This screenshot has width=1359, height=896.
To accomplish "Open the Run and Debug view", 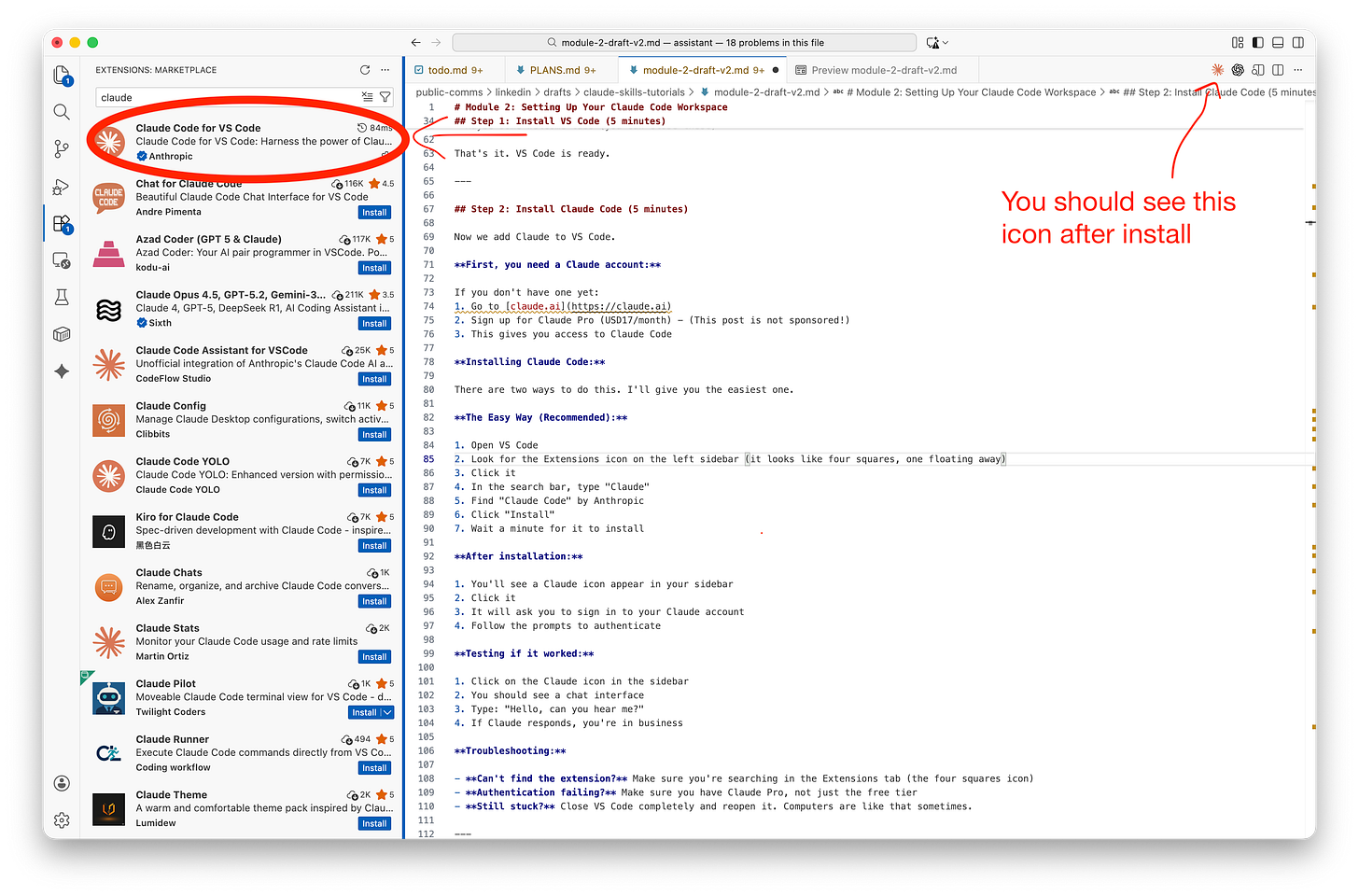I will tap(62, 187).
